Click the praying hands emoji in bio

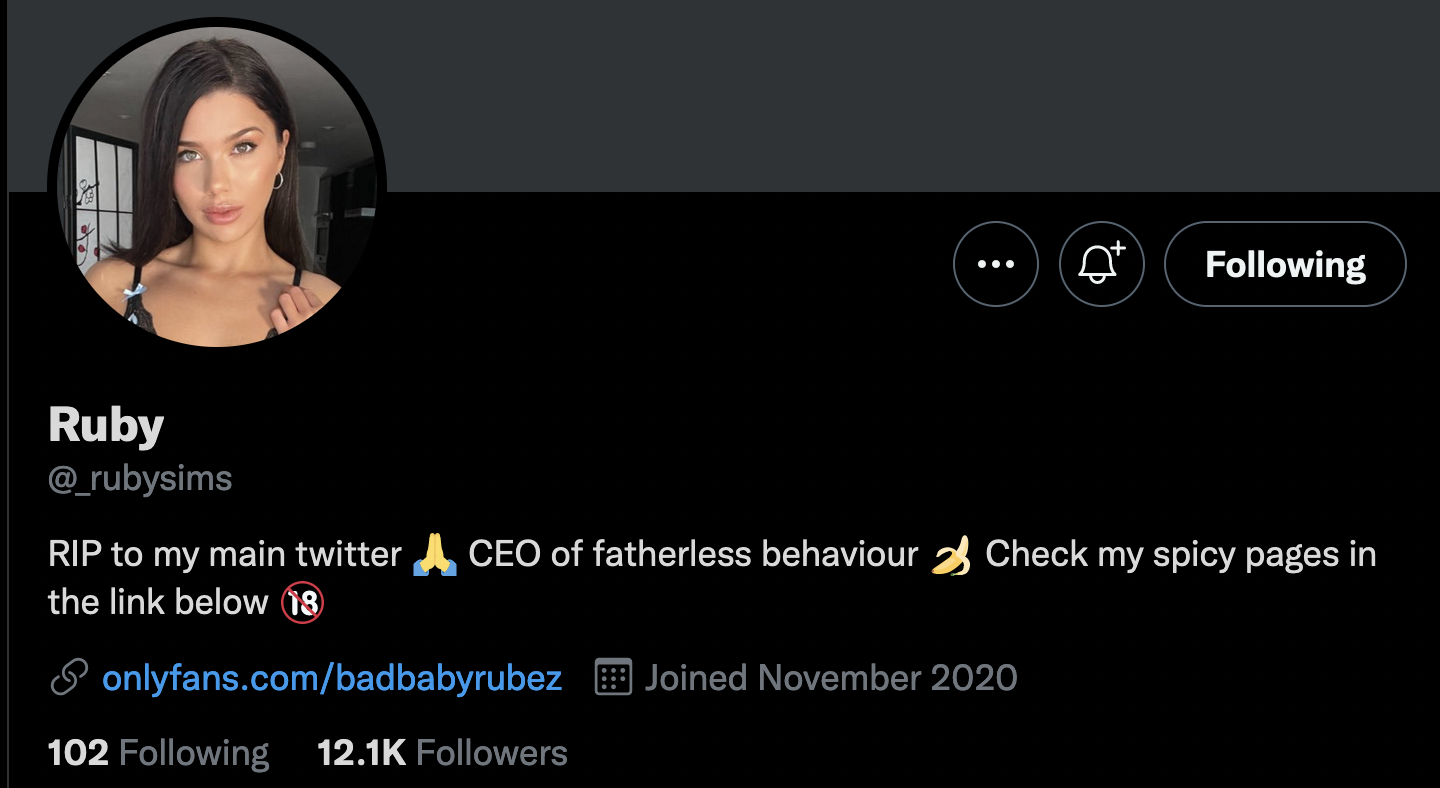click(434, 554)
